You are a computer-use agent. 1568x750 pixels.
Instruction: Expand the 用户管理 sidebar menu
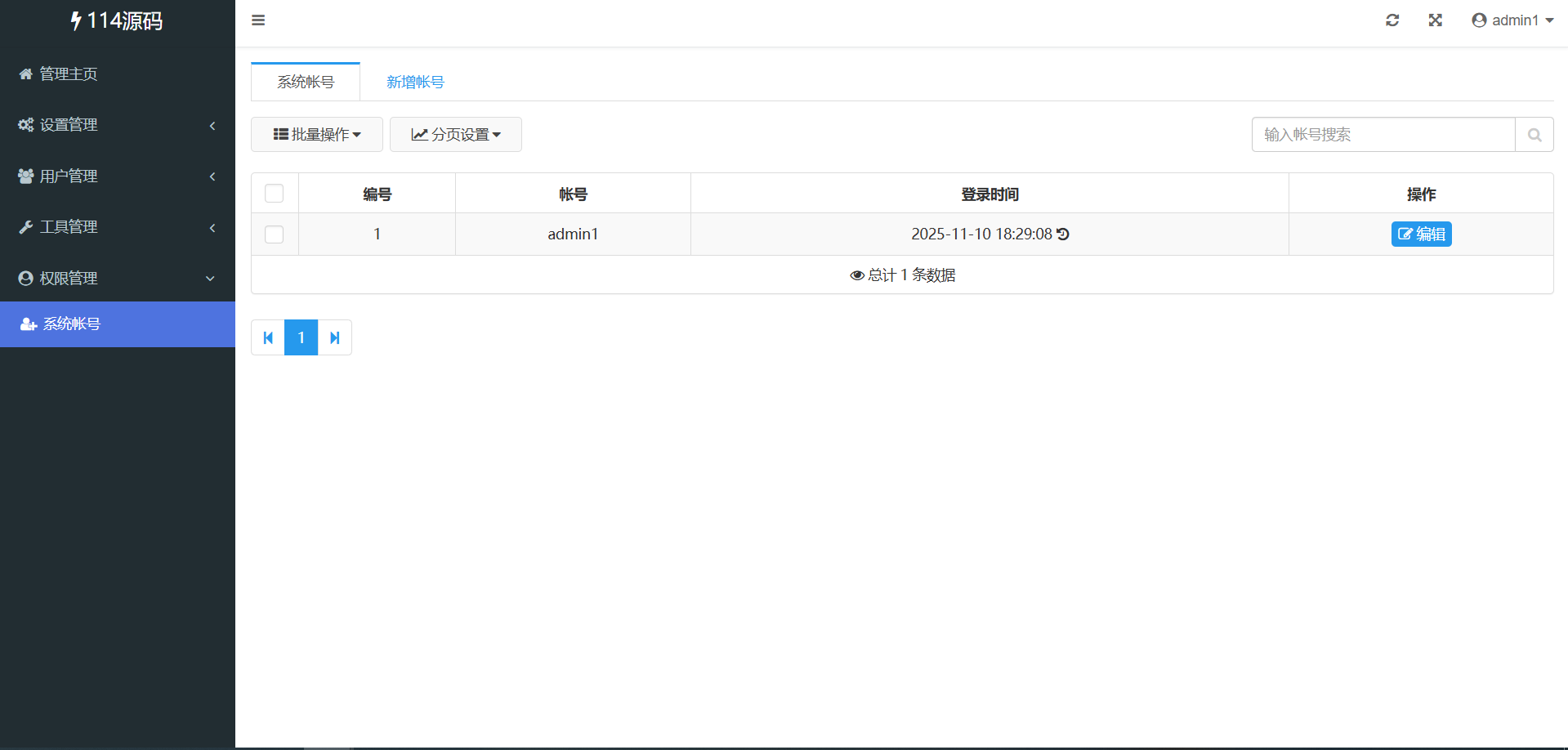pos(117,176)
